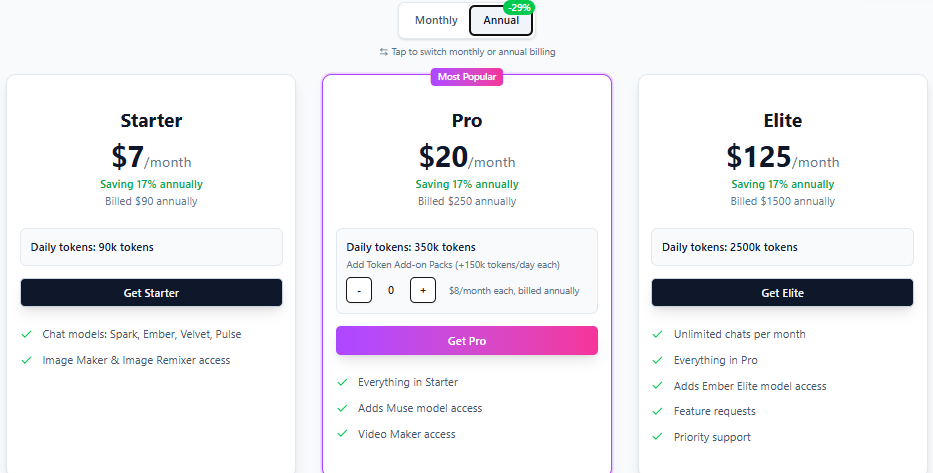Click the -29% discount badge
Image resolution: width=933 pixels, height=473 pixels.
click(x=519, y=8)
